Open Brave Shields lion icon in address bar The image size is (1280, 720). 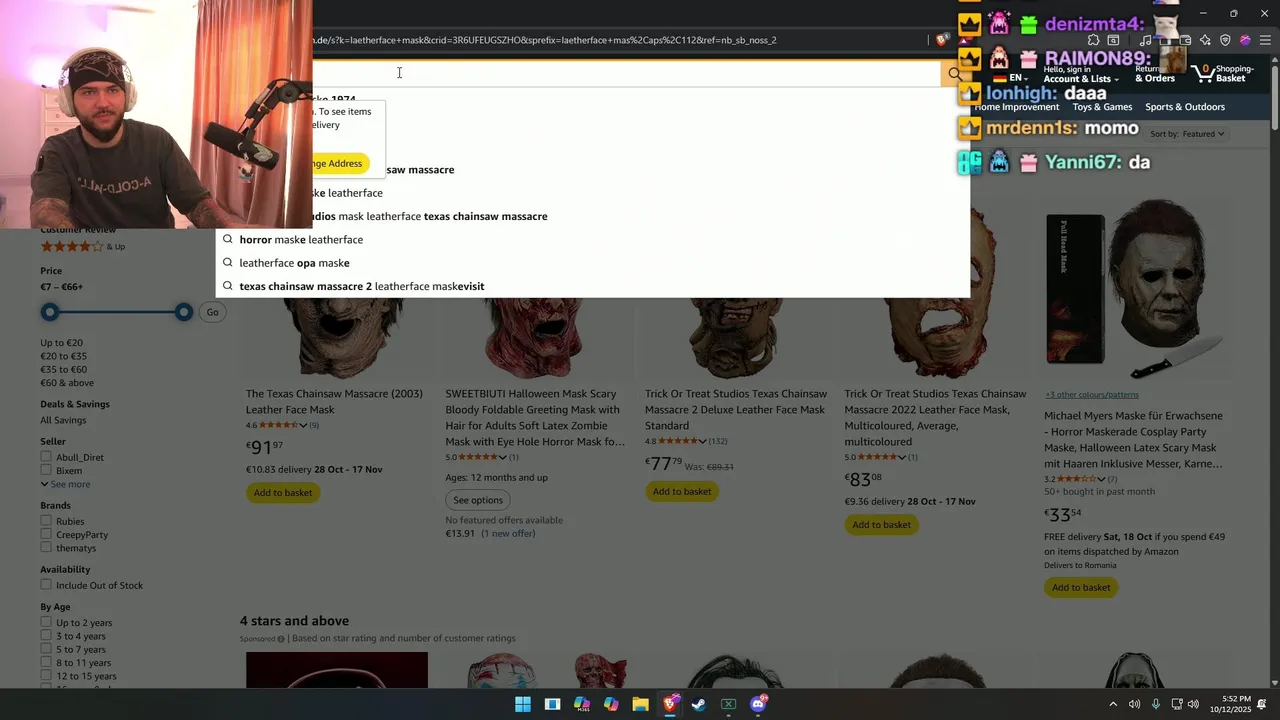[941, 40]
